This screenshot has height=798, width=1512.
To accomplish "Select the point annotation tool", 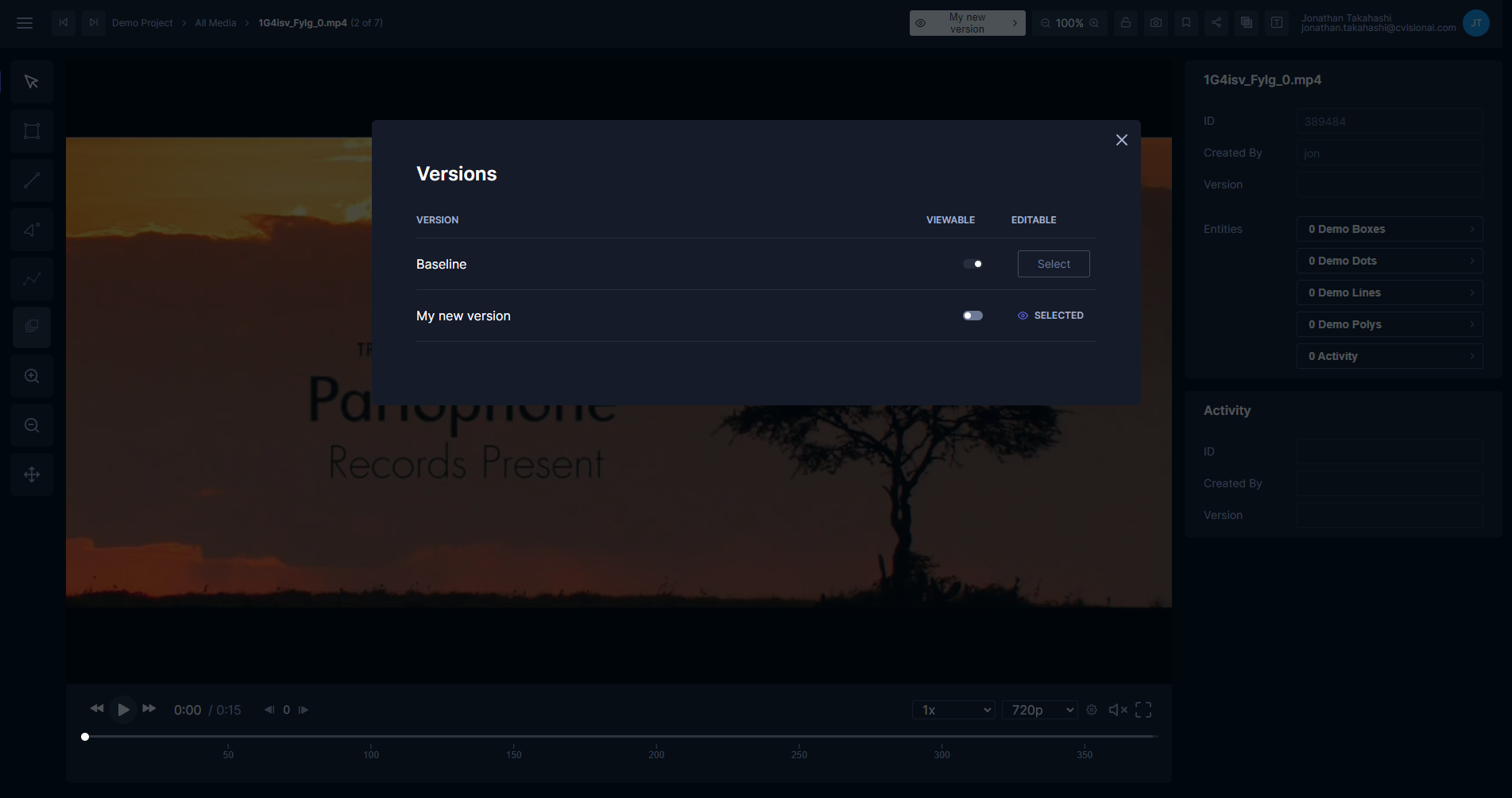I will [x=32, y=230].
